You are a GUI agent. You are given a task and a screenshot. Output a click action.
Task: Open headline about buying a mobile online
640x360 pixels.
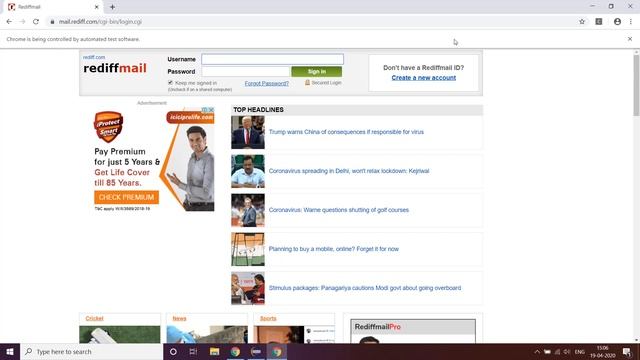334,249
